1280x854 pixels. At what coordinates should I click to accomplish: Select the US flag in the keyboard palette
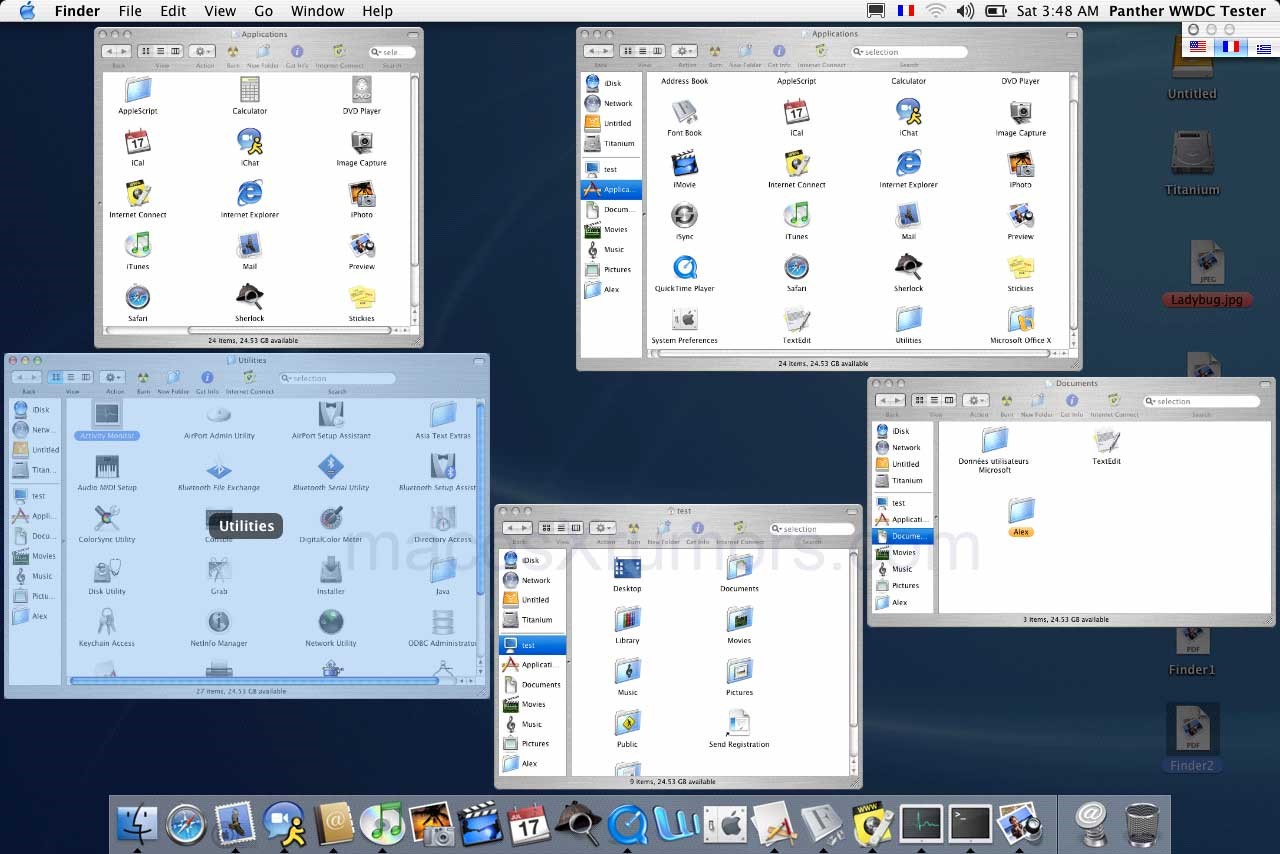tap(1197, 47)
